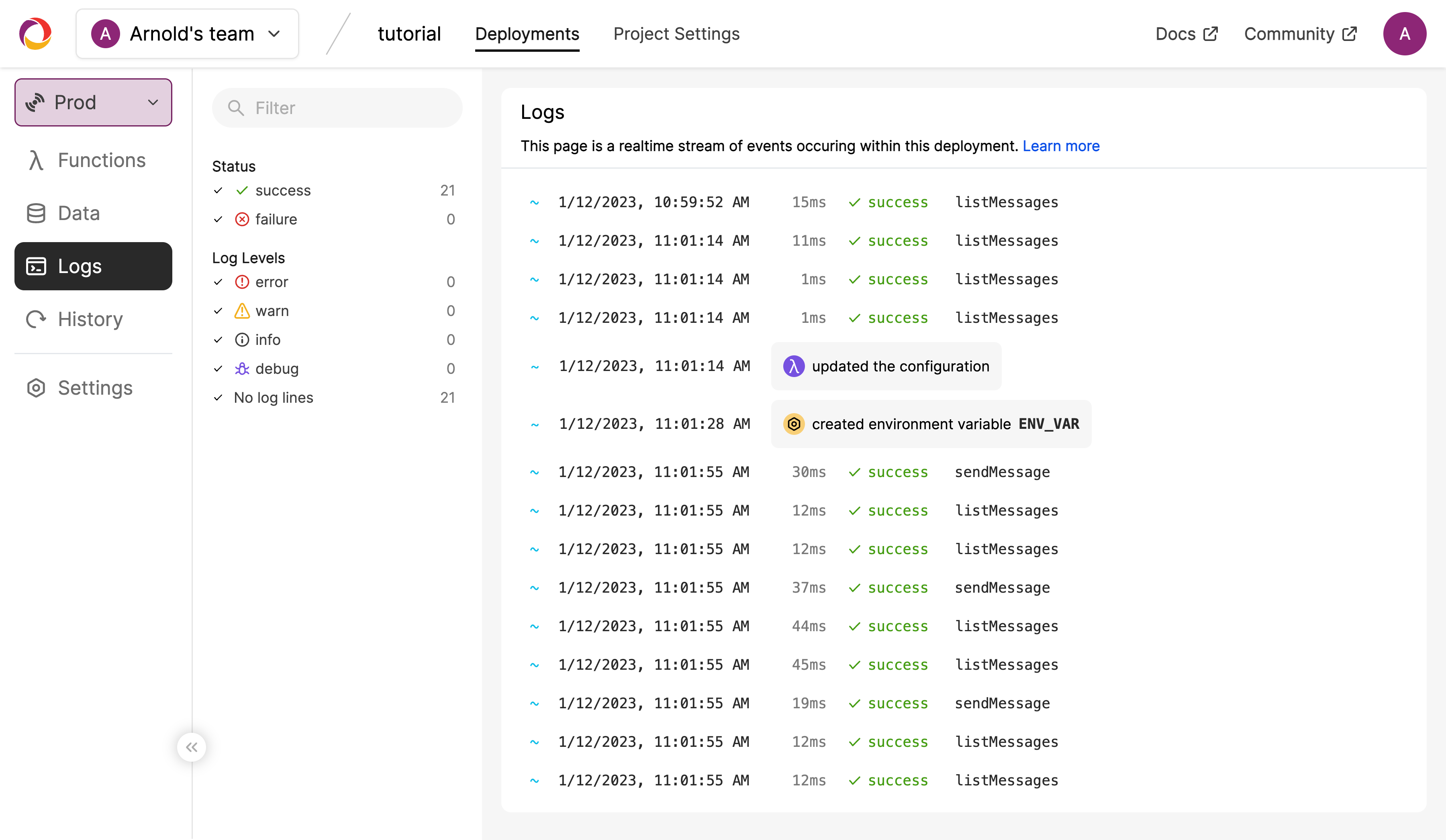Open Settings via the gear hexagon icon
This screenshot has height=840, width=1446.
pos(36,388)
